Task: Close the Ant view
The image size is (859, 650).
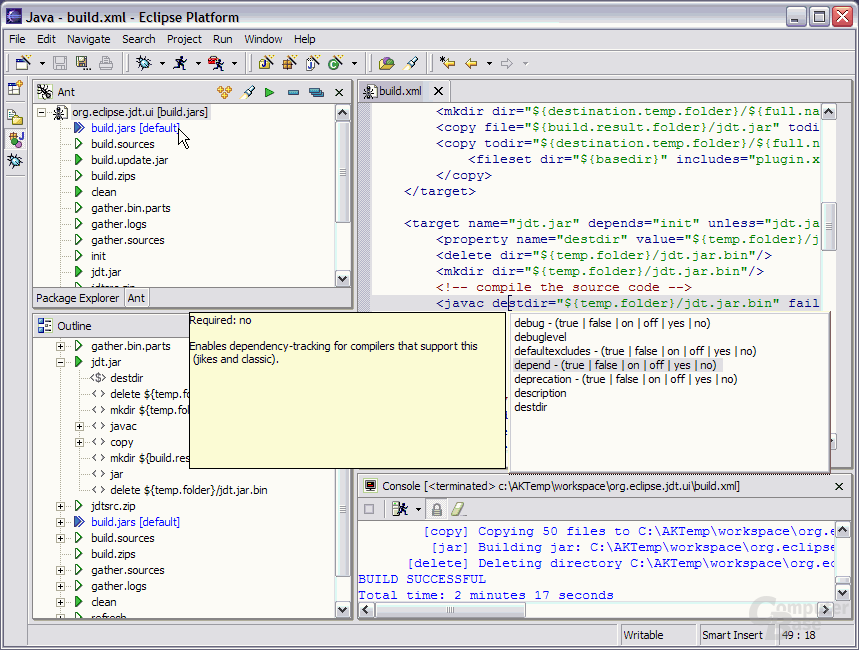Action: (x=339, y=92)
